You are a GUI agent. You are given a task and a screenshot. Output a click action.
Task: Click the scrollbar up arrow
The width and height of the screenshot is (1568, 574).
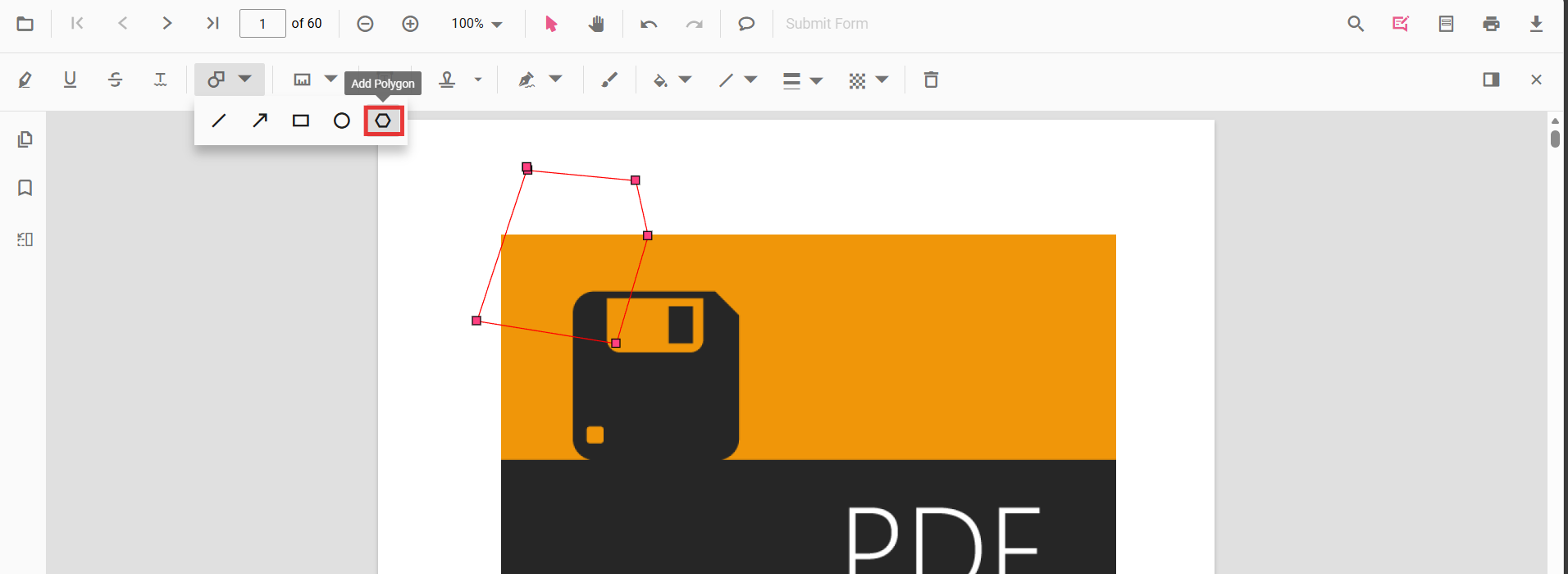[x=1555, y=121]
